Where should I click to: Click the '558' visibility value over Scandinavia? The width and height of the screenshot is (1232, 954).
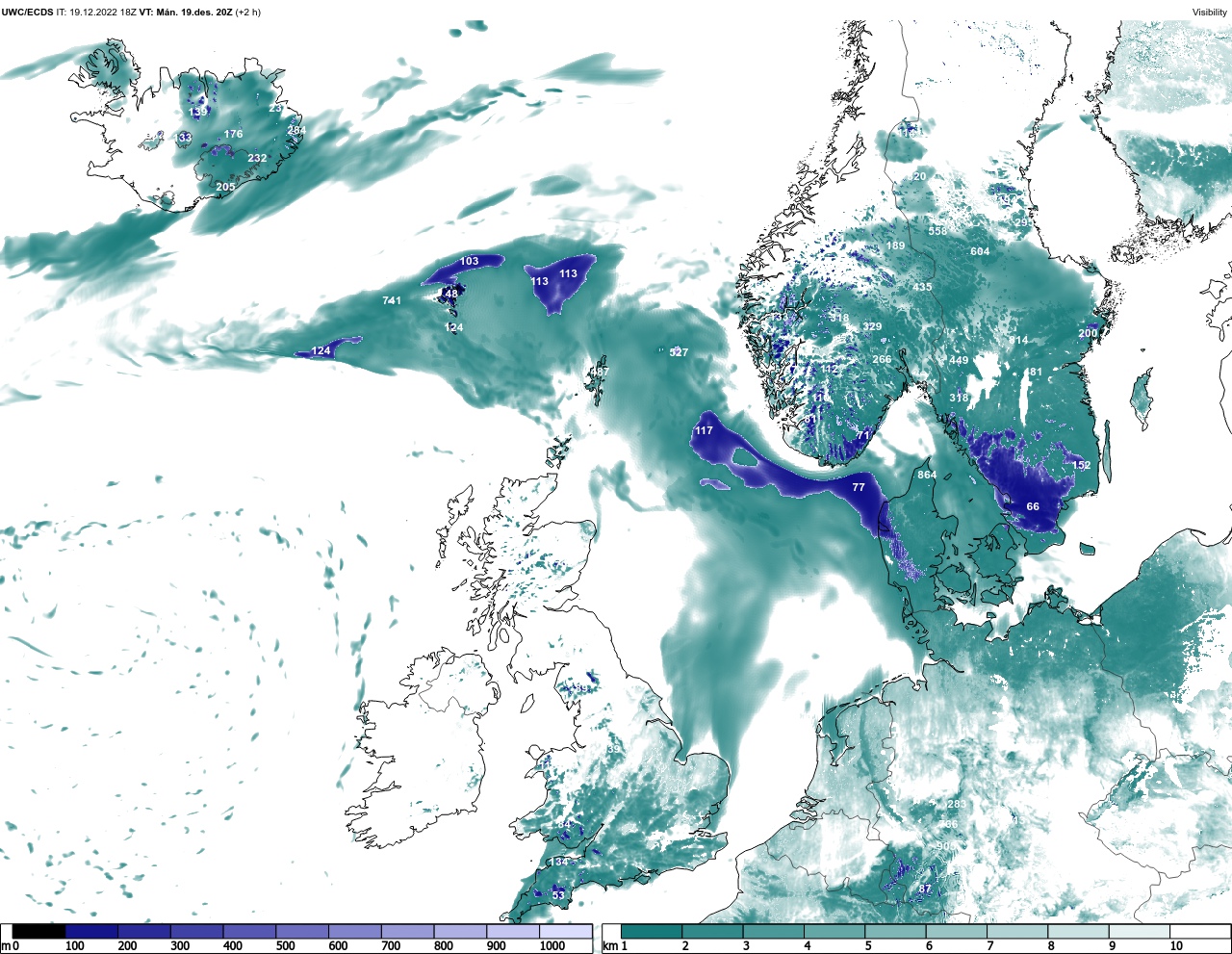click(937, 231)
